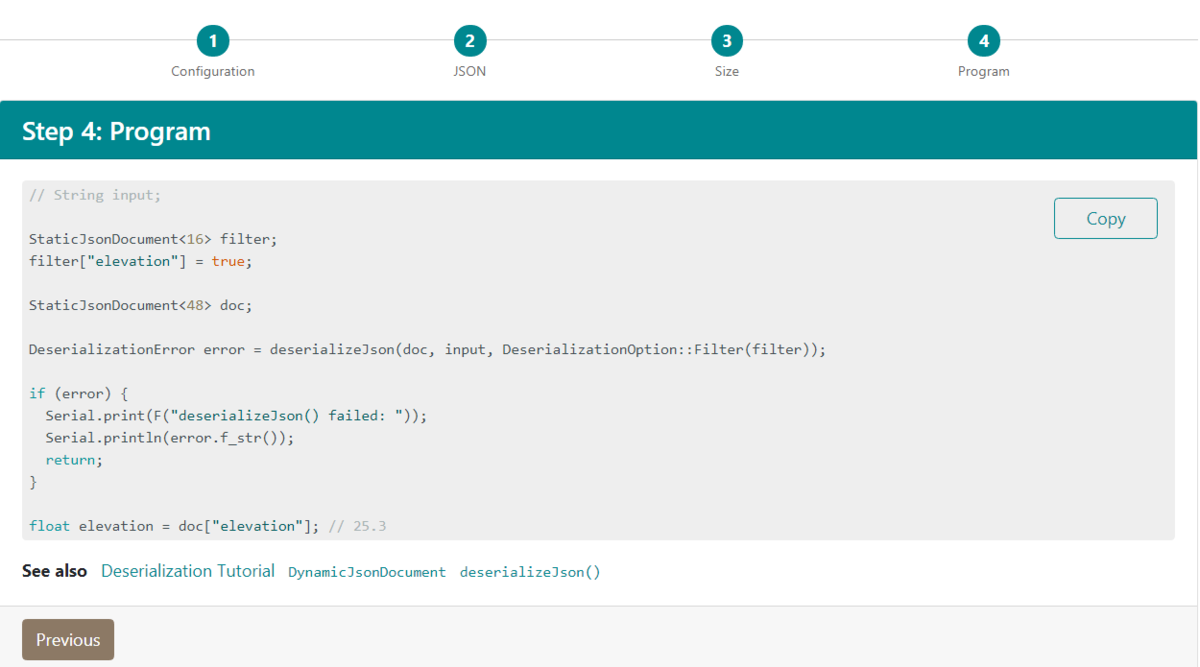Image resolution: width=1200 pixels, height=667 pixels.
Task: Click the 'Step 4: Program' heading
Action: [x=116, y=131]
